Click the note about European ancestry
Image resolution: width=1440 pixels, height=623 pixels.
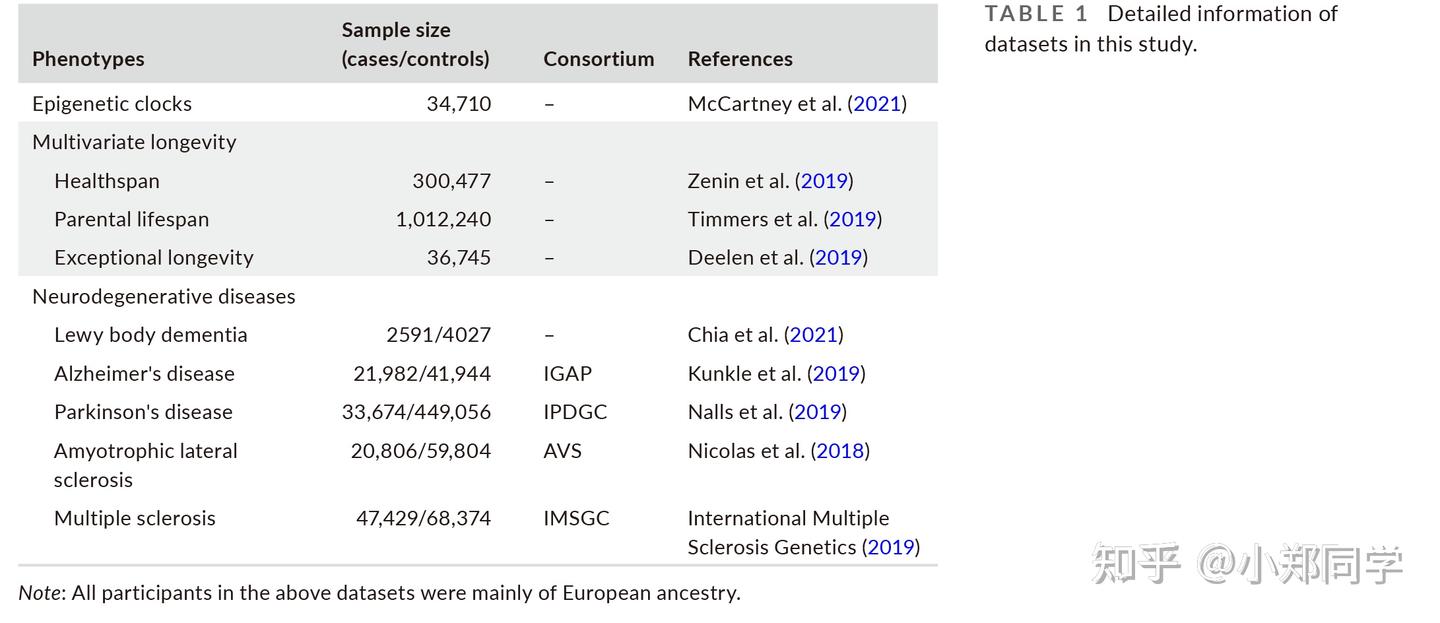pyautogui.click(x=379, y=593)
